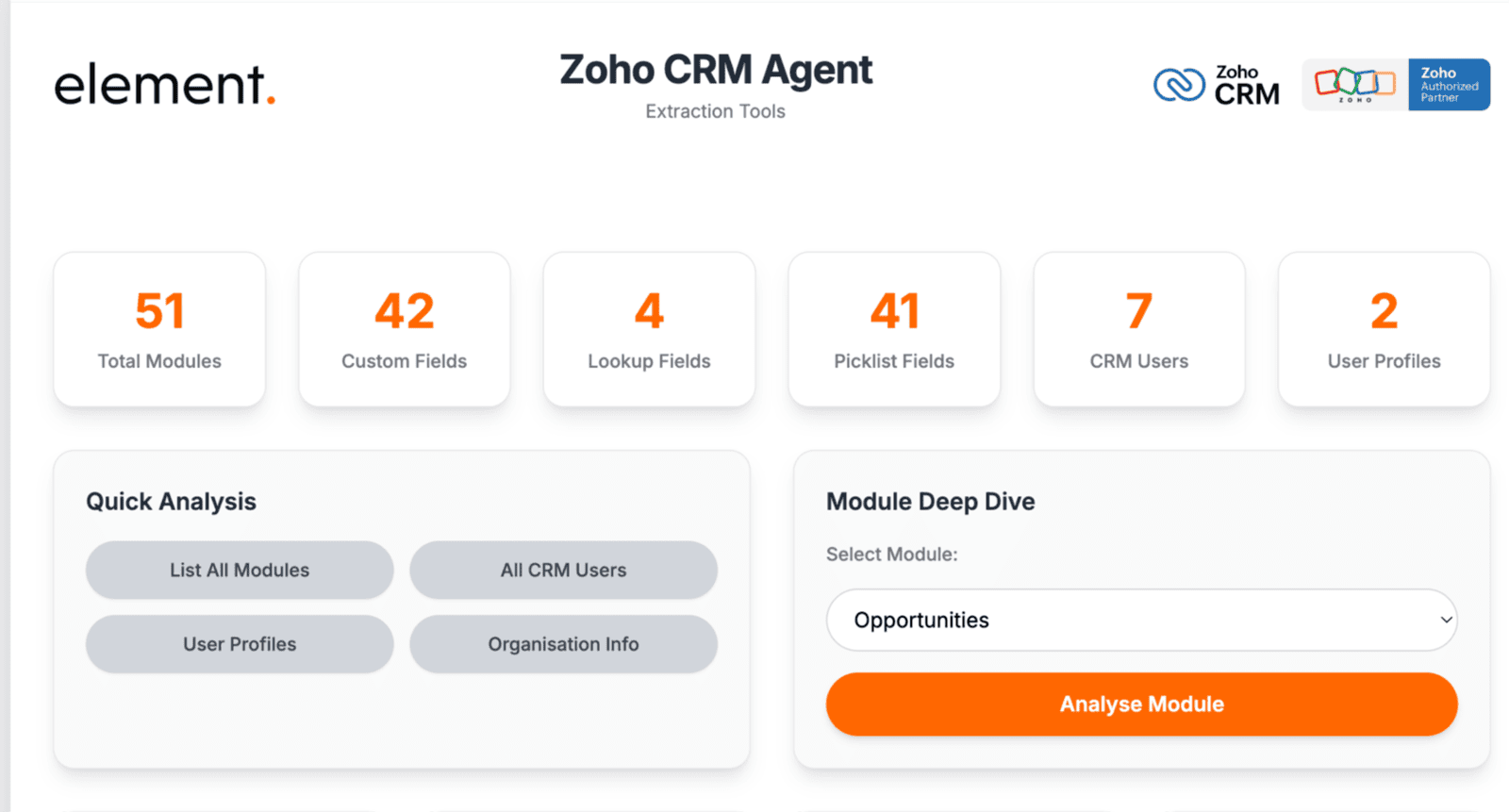
Task: Click the Module Deep Dive heading
Action: [930, 502]
